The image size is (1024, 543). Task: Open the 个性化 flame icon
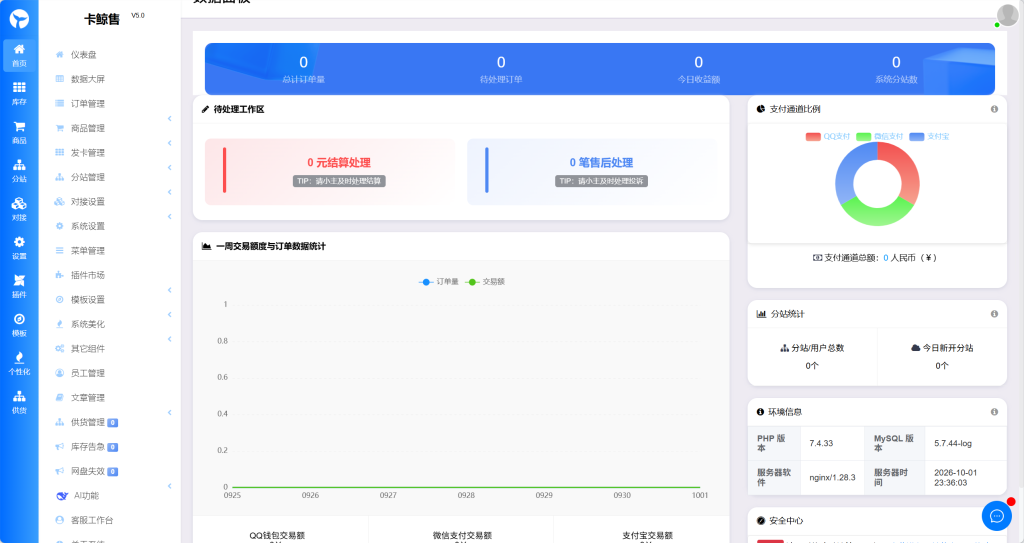coord(20,363)
